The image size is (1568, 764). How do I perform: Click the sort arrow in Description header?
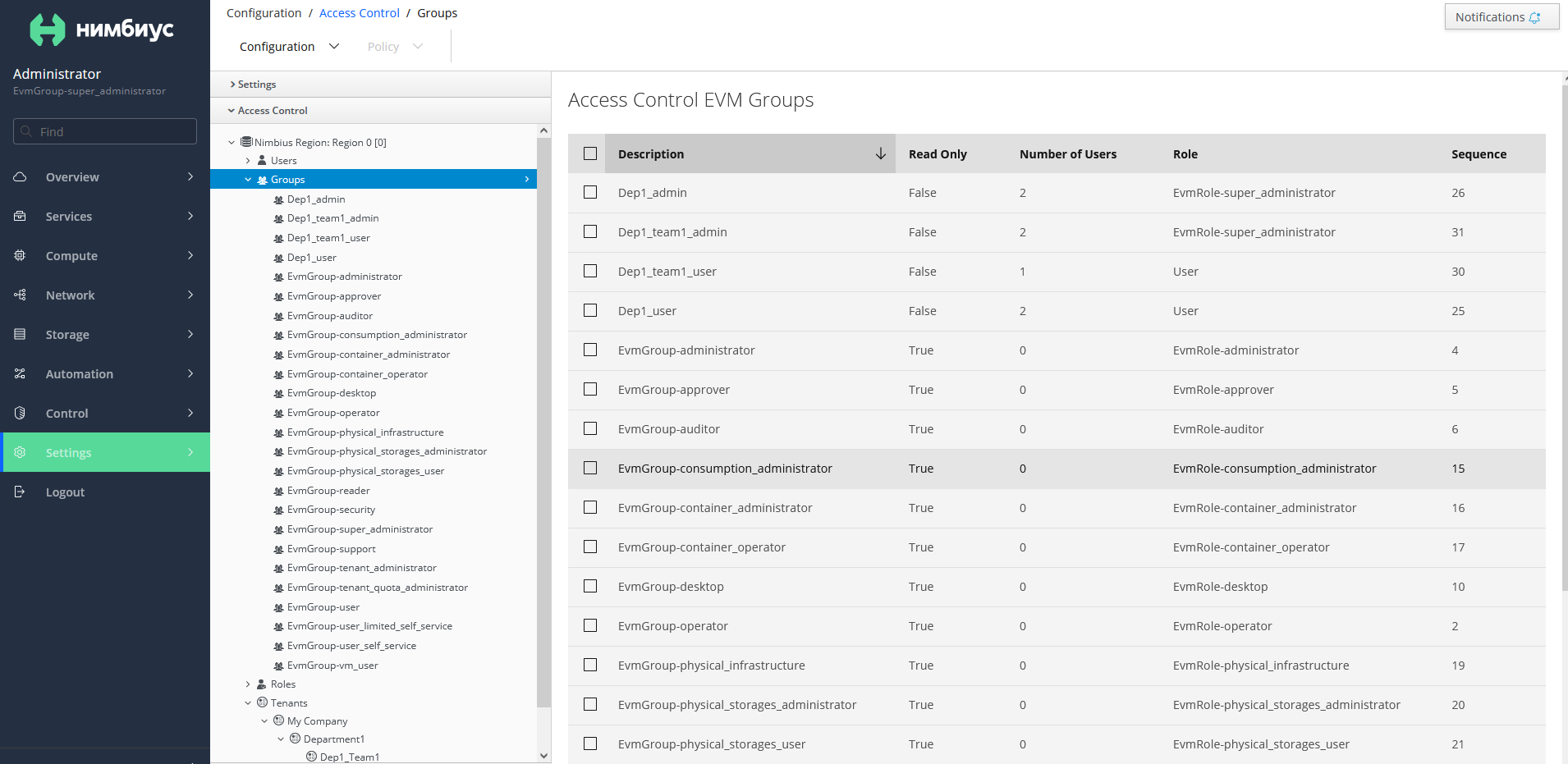[x=880, y=153]
